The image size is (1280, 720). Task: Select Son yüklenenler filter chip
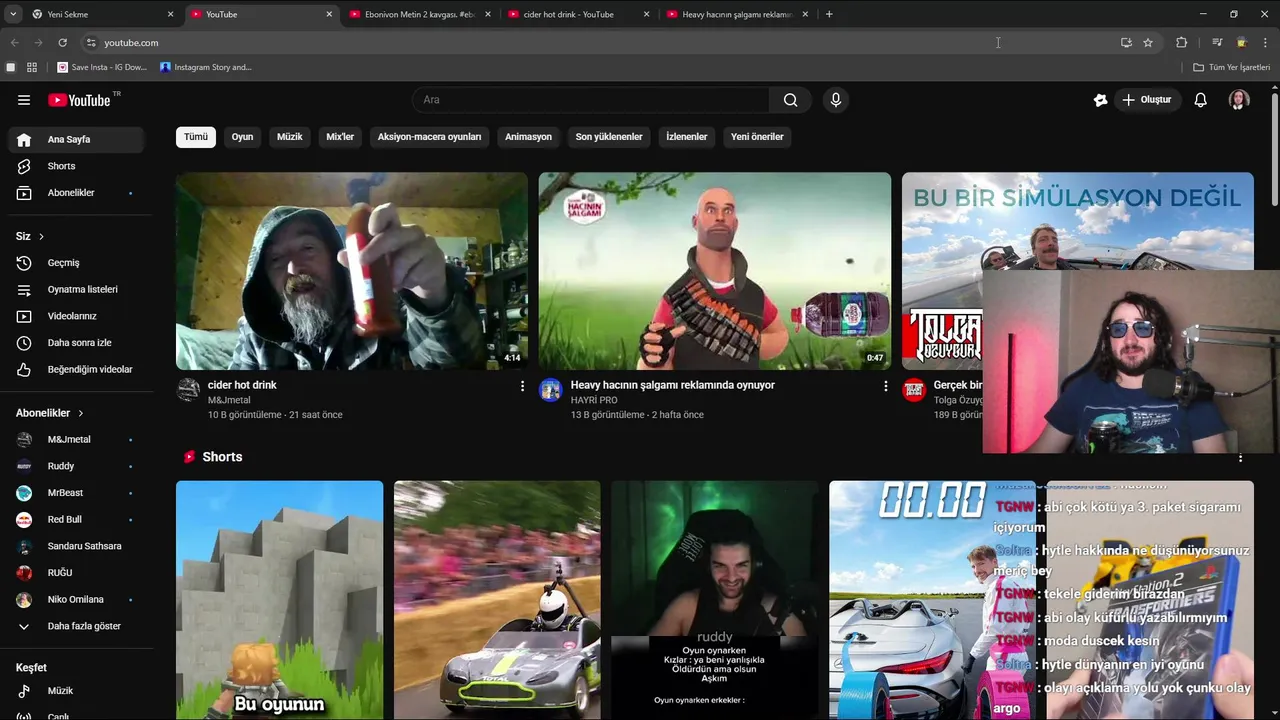[609, 137]
